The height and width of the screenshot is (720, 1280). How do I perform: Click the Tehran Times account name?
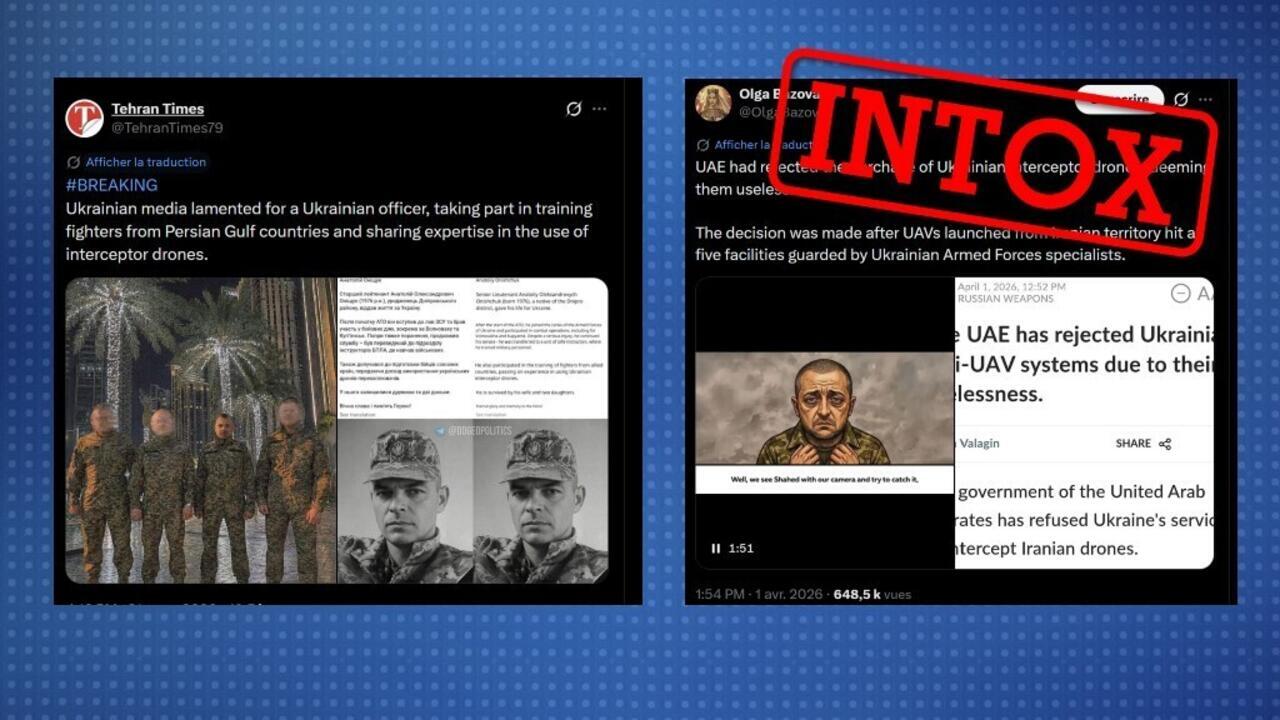[157, 109]
